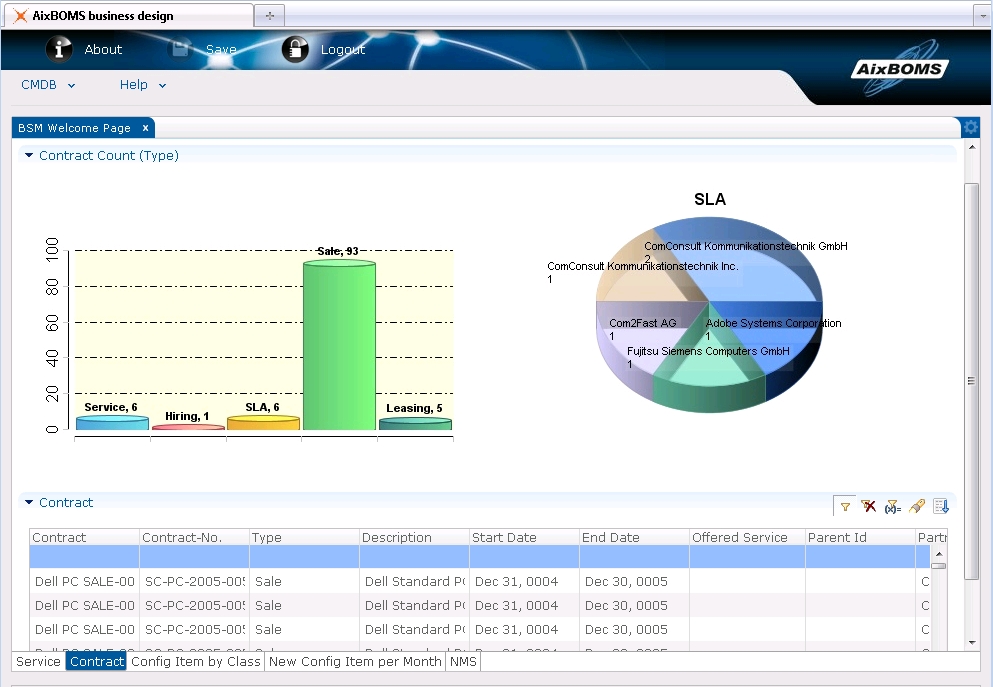Sort by the Parent Id column header
This screenshot has width=993, height=687.
click(861, 538)
